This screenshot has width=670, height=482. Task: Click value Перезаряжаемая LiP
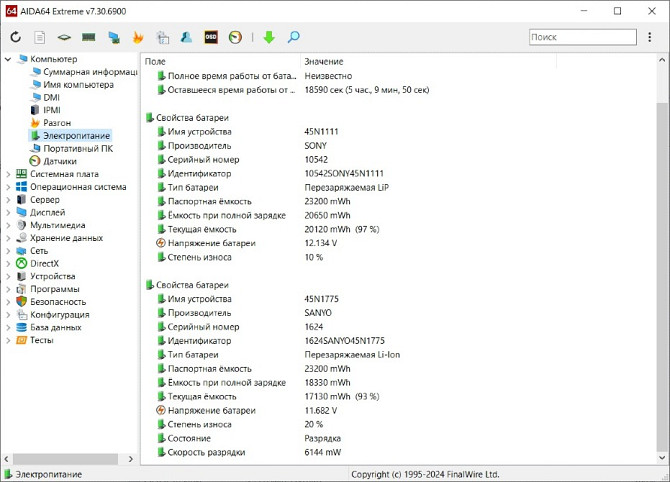pyautogui.click(x=347, y=187)
